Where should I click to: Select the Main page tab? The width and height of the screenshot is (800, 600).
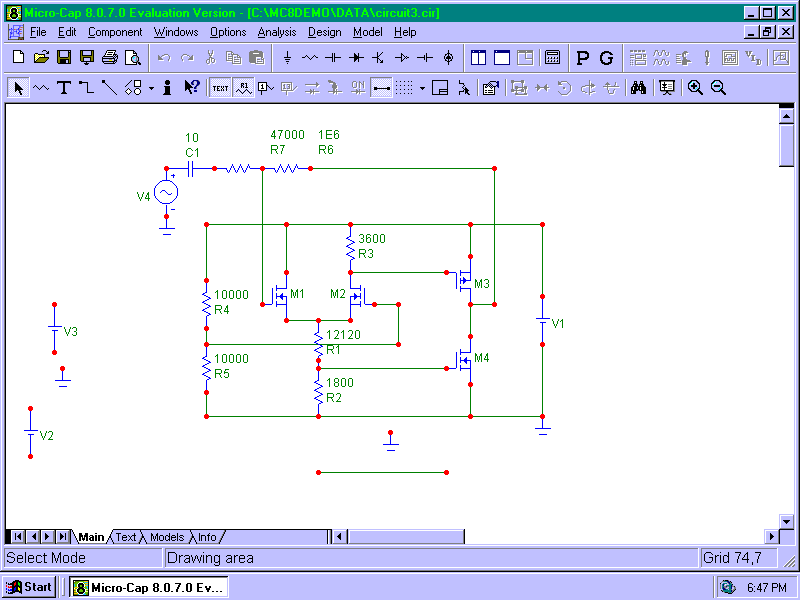[91, 537]
